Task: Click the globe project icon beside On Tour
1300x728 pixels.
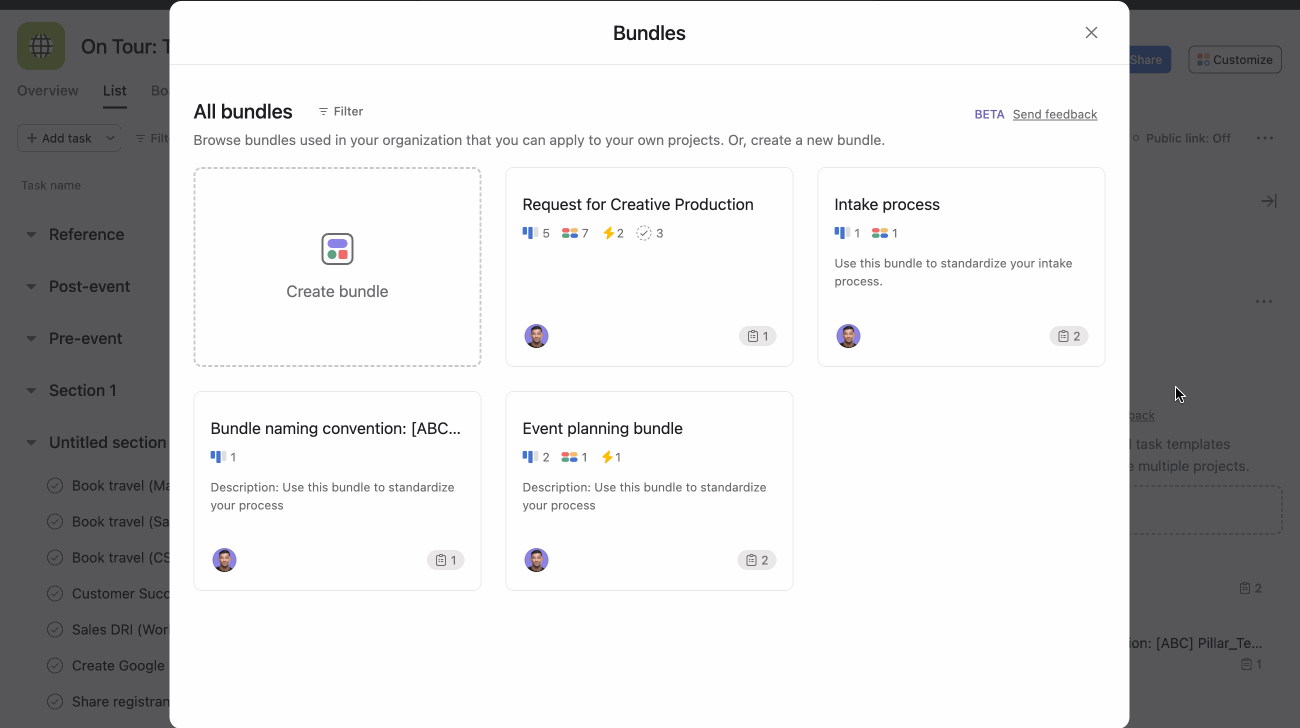Action: point(41,45)
